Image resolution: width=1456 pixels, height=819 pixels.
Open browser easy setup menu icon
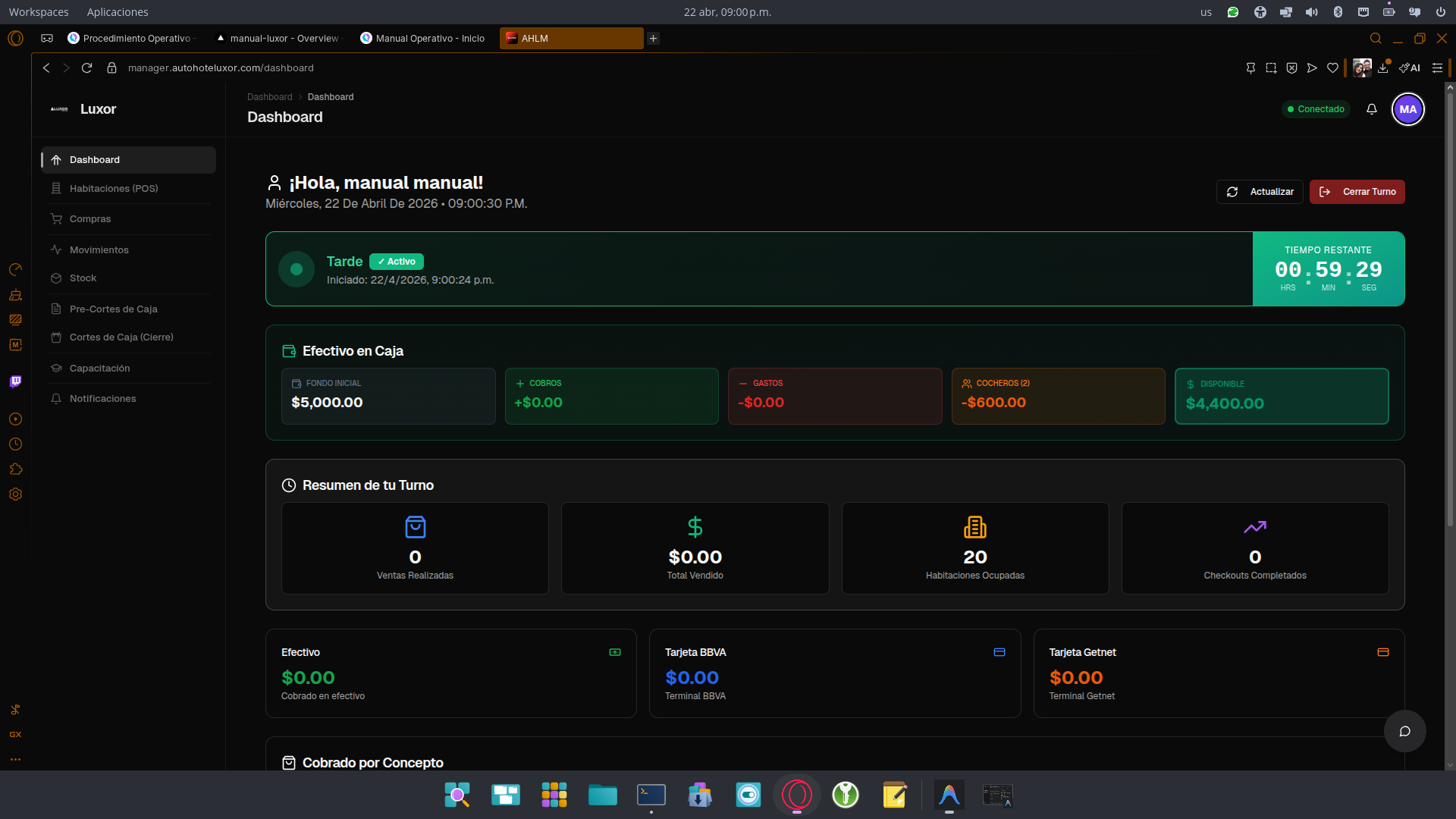coord(1437,68)
